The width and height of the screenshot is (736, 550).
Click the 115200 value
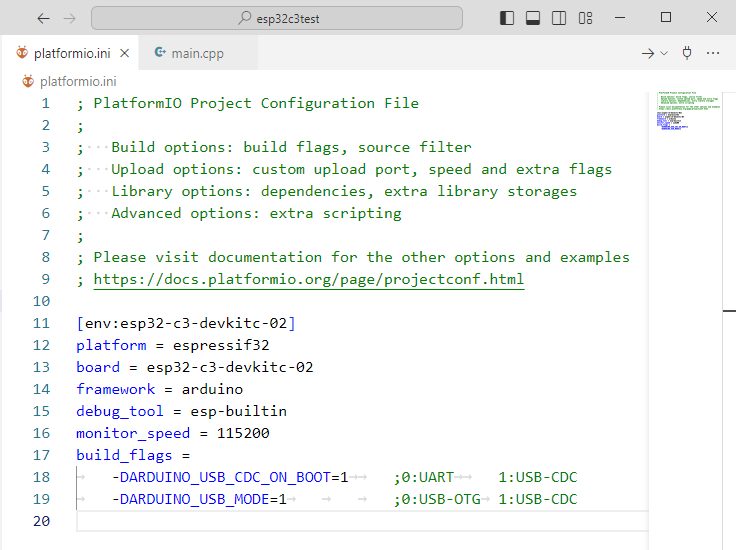pyautogui.click(x=243, y=433)
